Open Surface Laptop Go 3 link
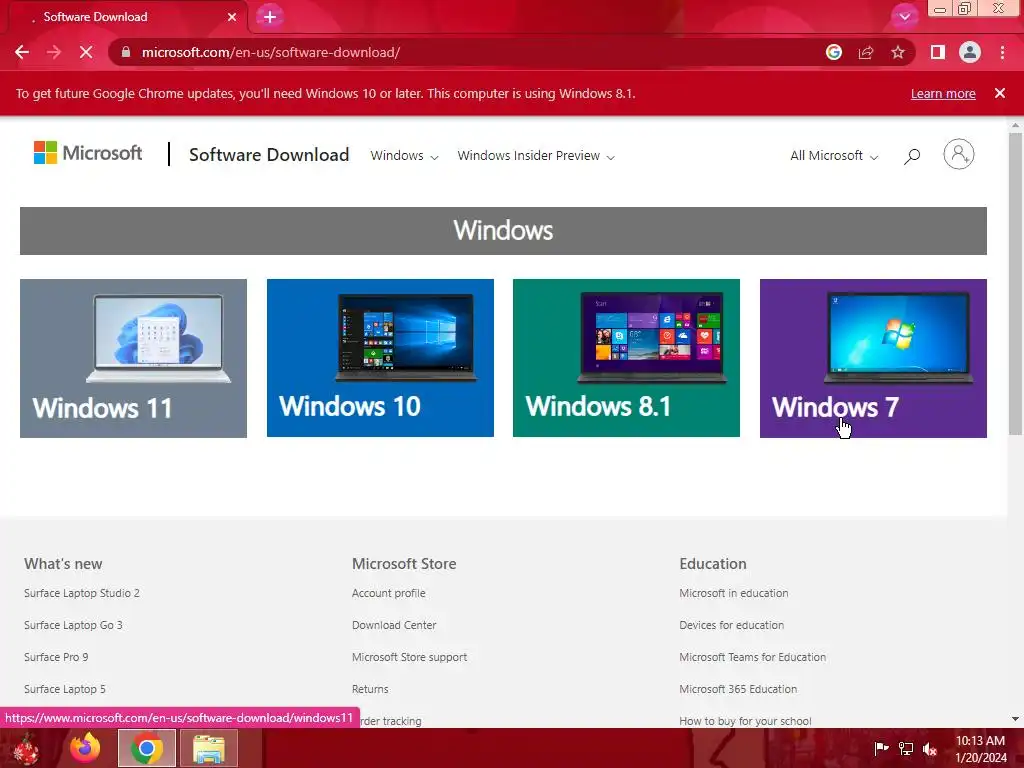 [73, 625]
